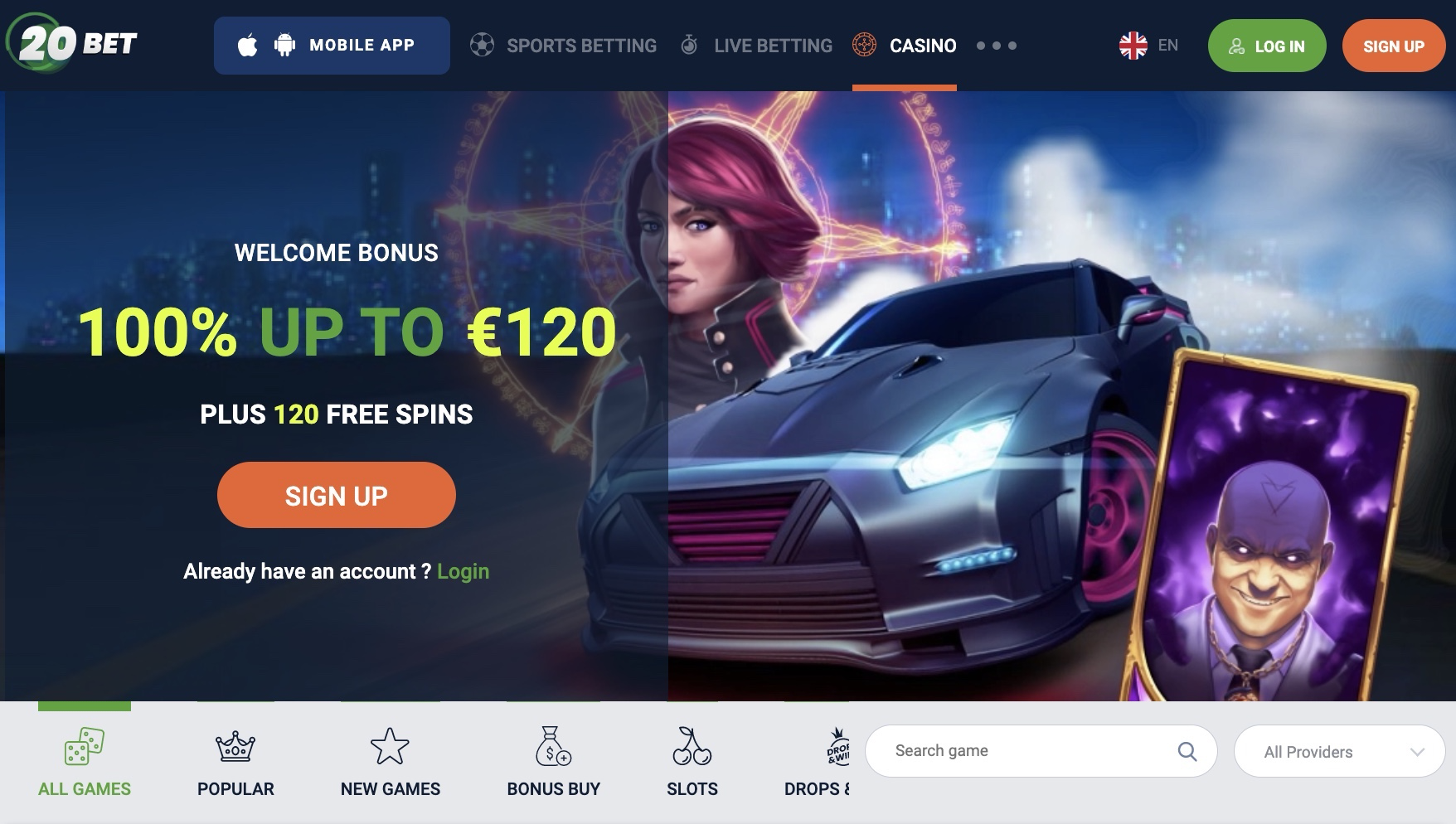Viewport: 1456px width, 824px height.
Task: Click the magnifier search icon
Action: pyautogui.click(x=1187, y=751)
